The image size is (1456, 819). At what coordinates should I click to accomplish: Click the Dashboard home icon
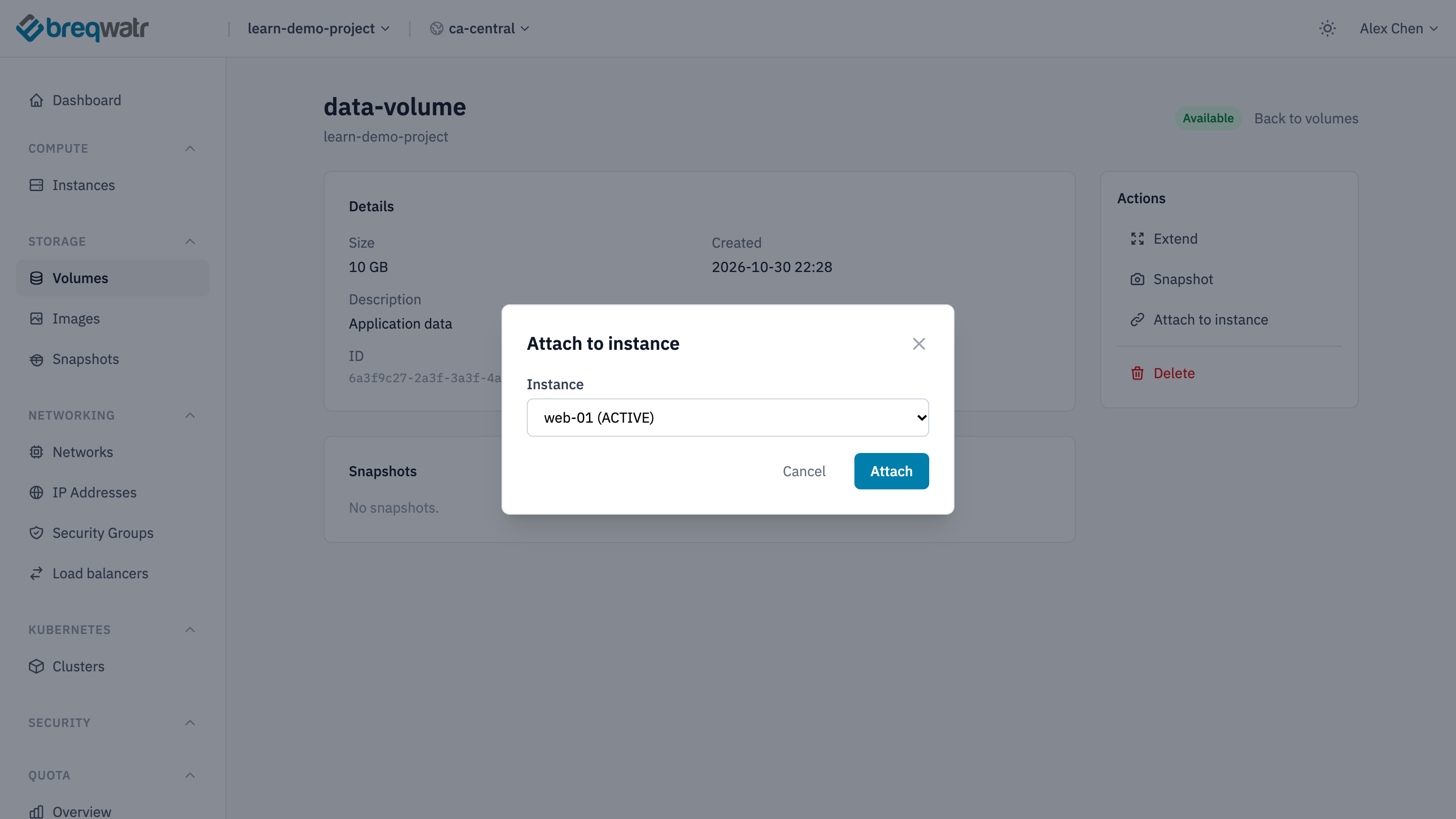click(36, 100)
